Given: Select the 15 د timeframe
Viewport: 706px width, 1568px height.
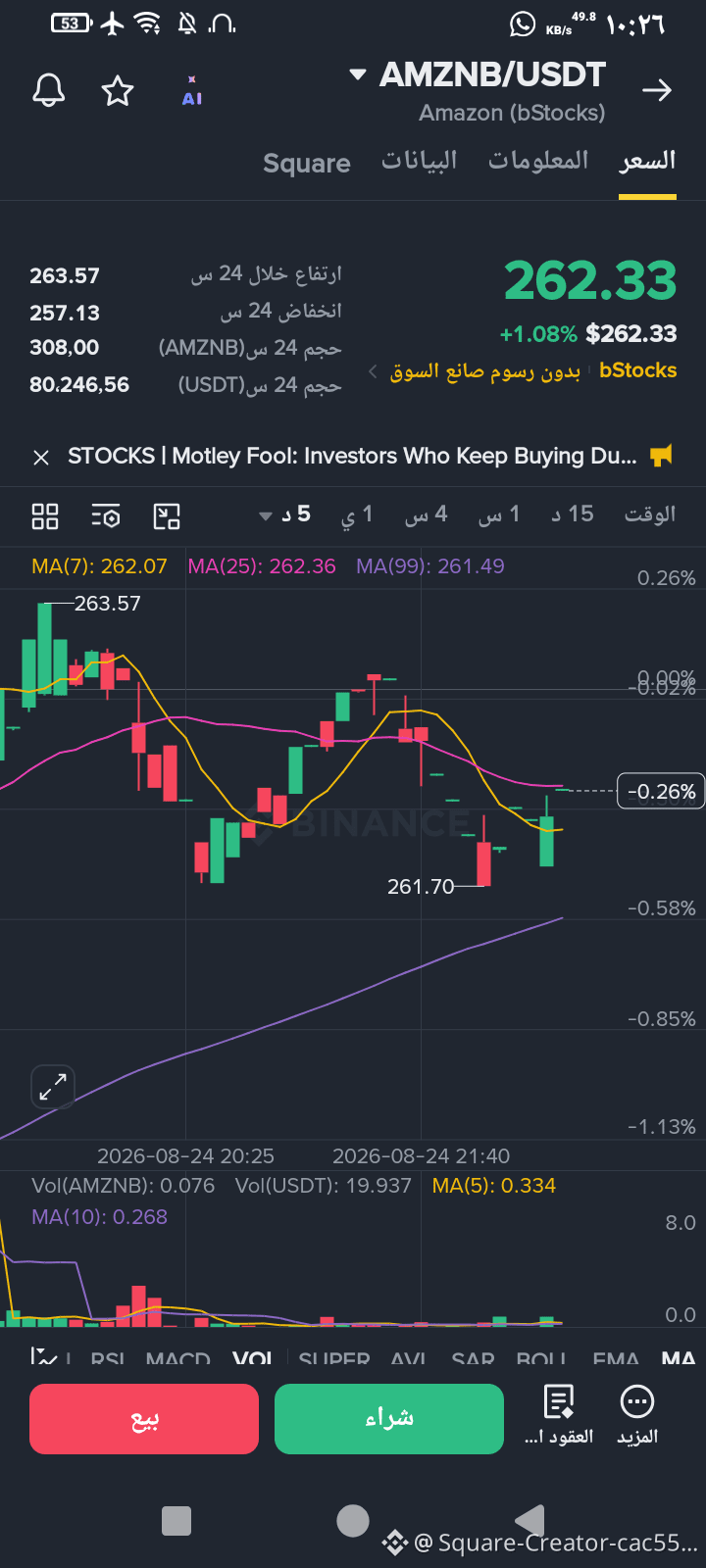Looking at the screenshot, I should (x=573, y=514).
